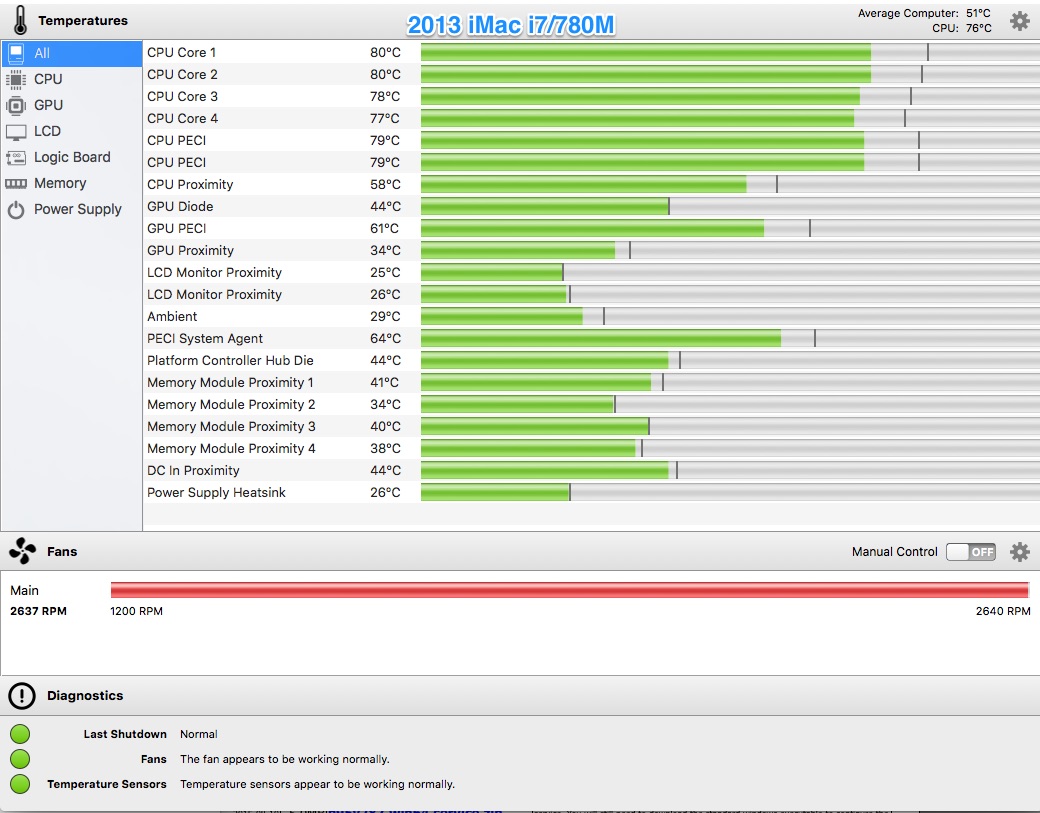Select the Power Supply Heatsink row label
The height and width of the screenshot is (813, 1040).
216,493
